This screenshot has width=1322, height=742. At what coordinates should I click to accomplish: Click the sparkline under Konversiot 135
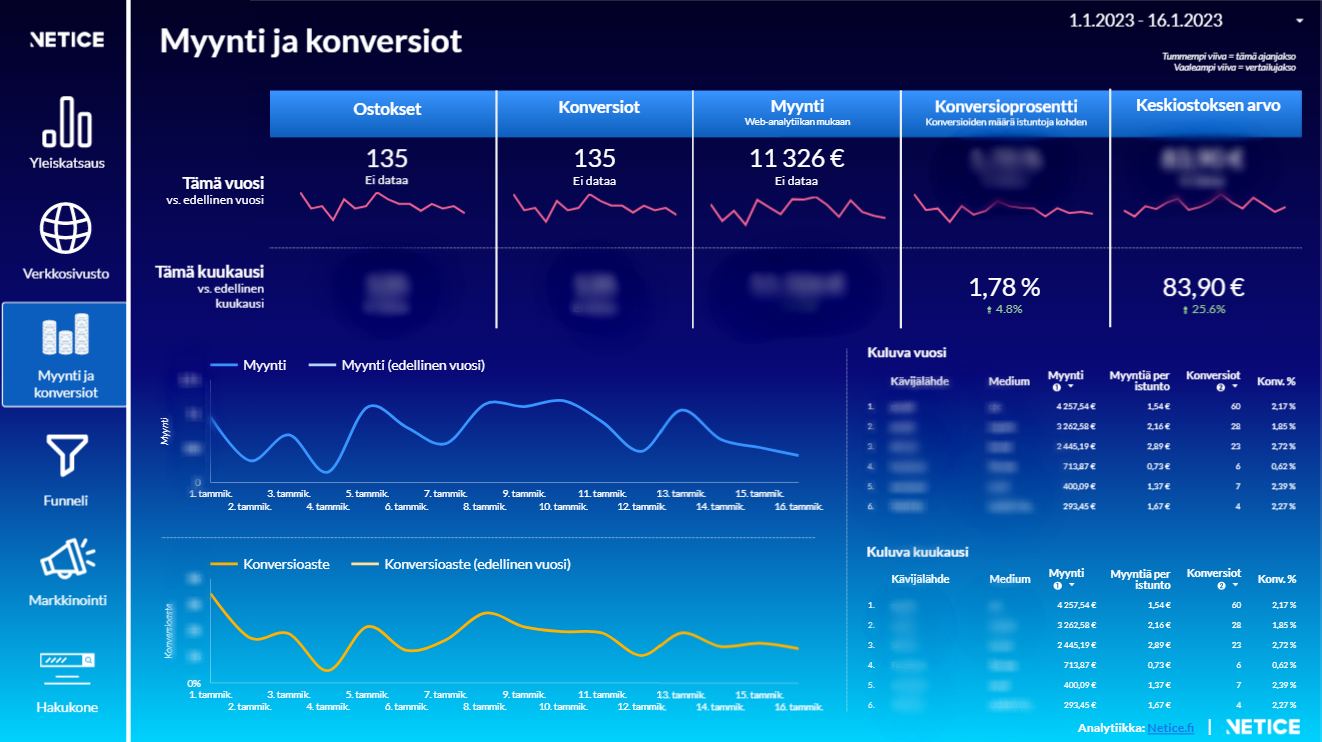point(595,206)
